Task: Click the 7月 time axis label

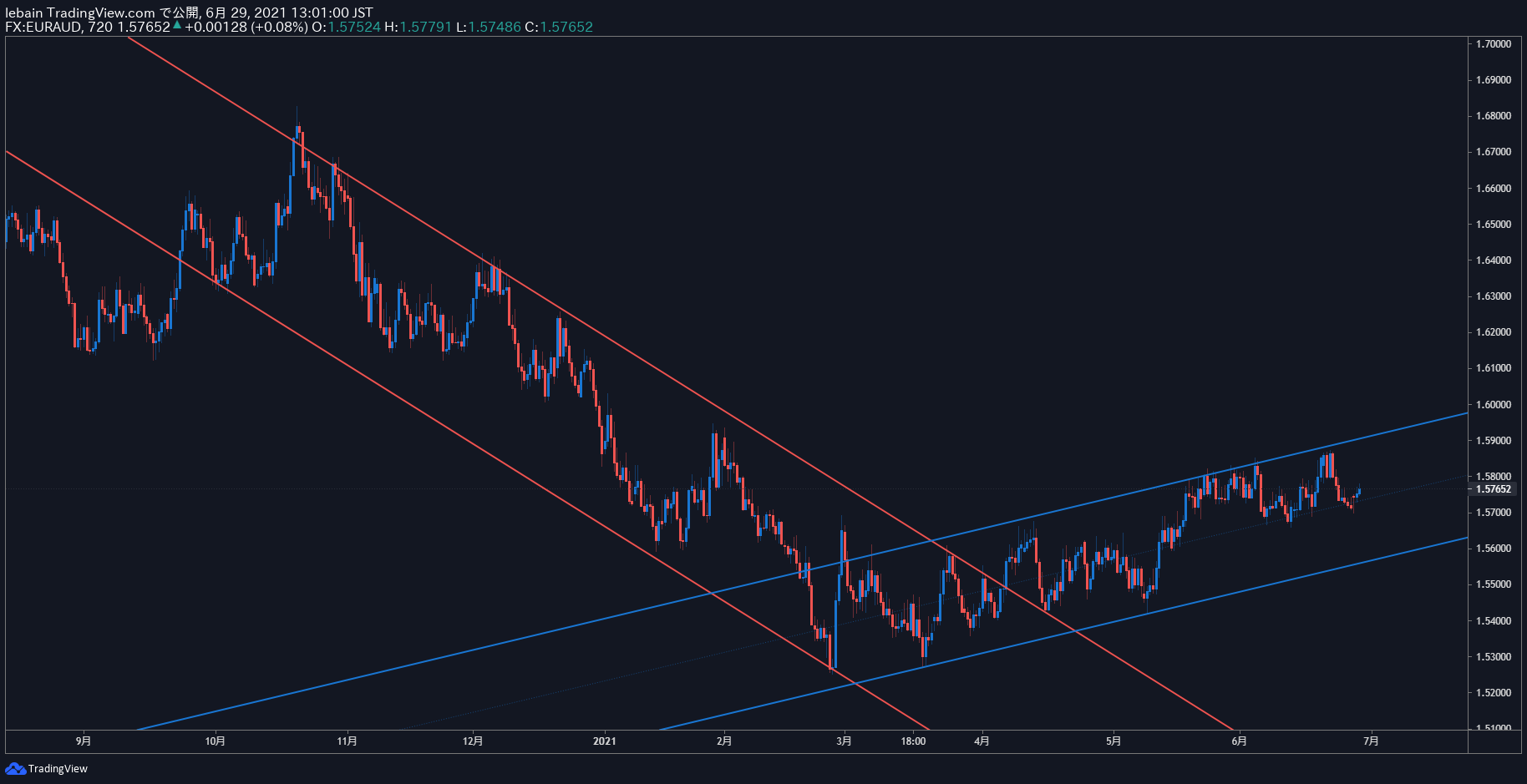Action: (x=1371, y=741)
